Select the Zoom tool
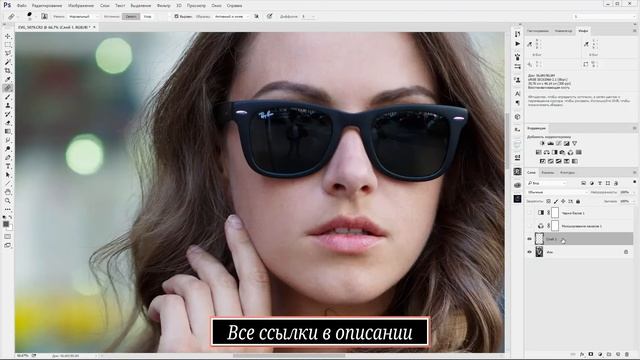This screenshot has height=360, width=640. click(8, 201)
